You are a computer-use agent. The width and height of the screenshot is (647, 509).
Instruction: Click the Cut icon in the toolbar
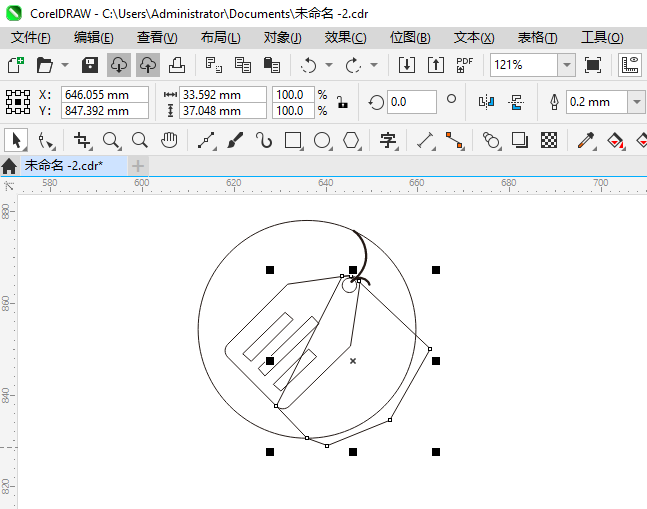(213, 65)
